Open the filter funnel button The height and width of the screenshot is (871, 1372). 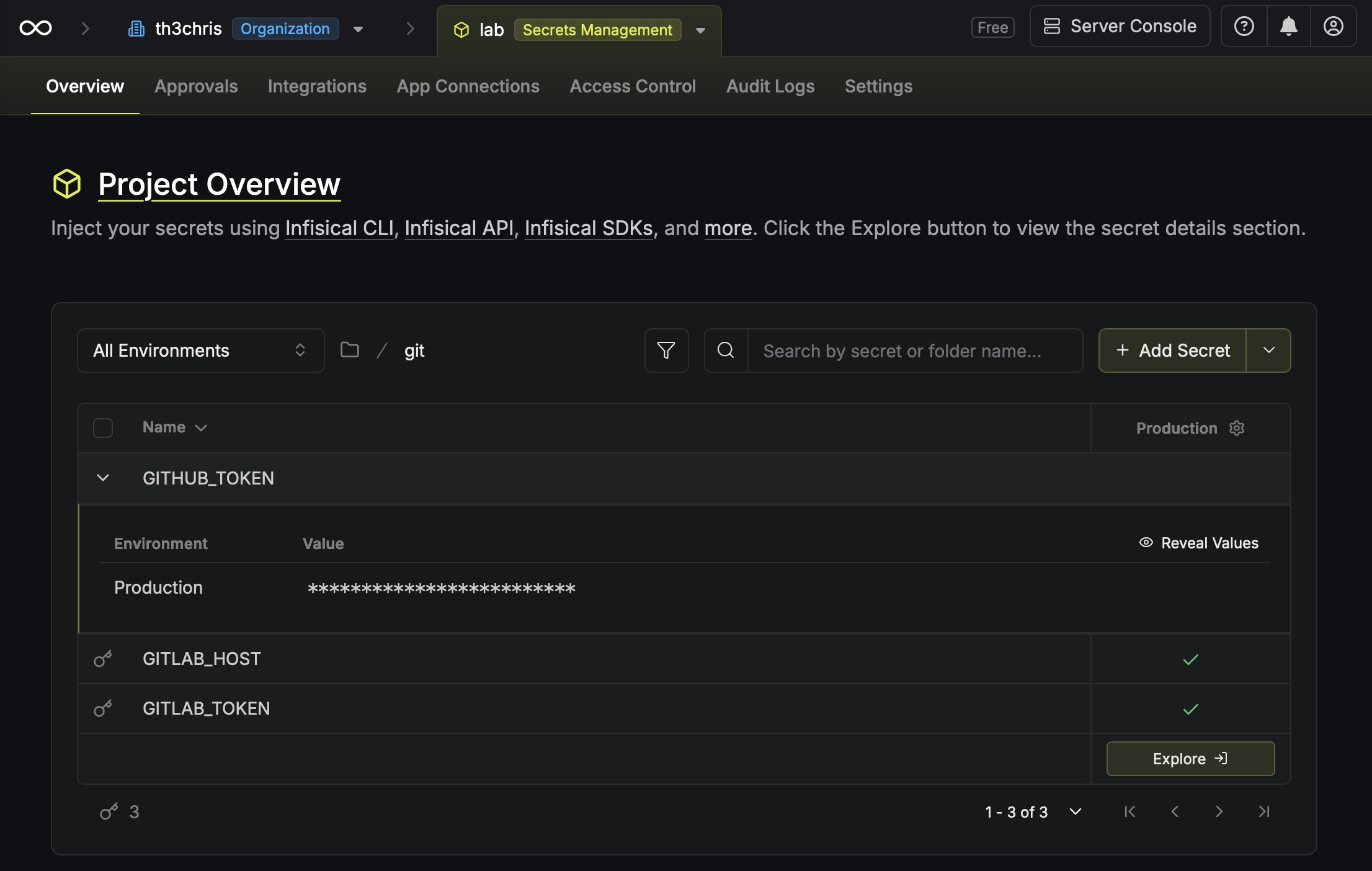[666, 351]
